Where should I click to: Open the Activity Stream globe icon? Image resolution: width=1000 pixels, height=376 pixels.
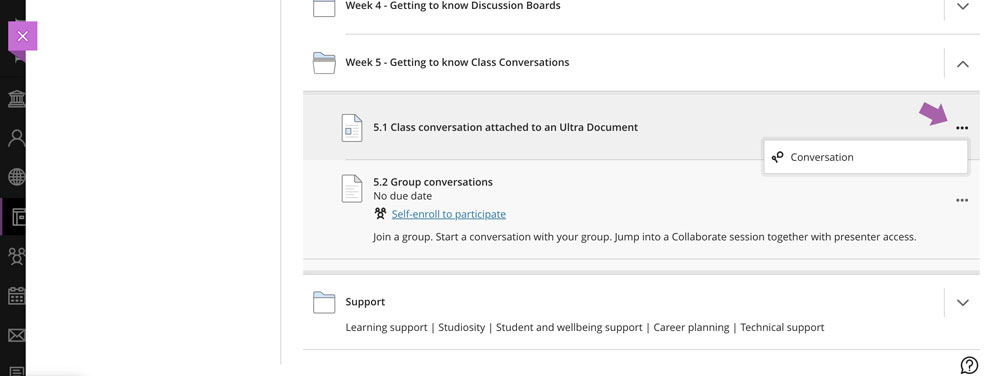(x=17, y=177)
